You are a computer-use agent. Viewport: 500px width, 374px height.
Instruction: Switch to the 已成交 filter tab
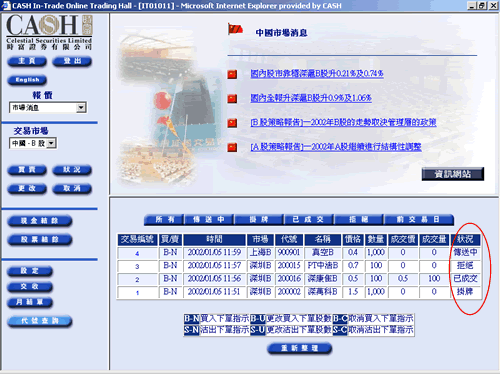click(308, 220)
